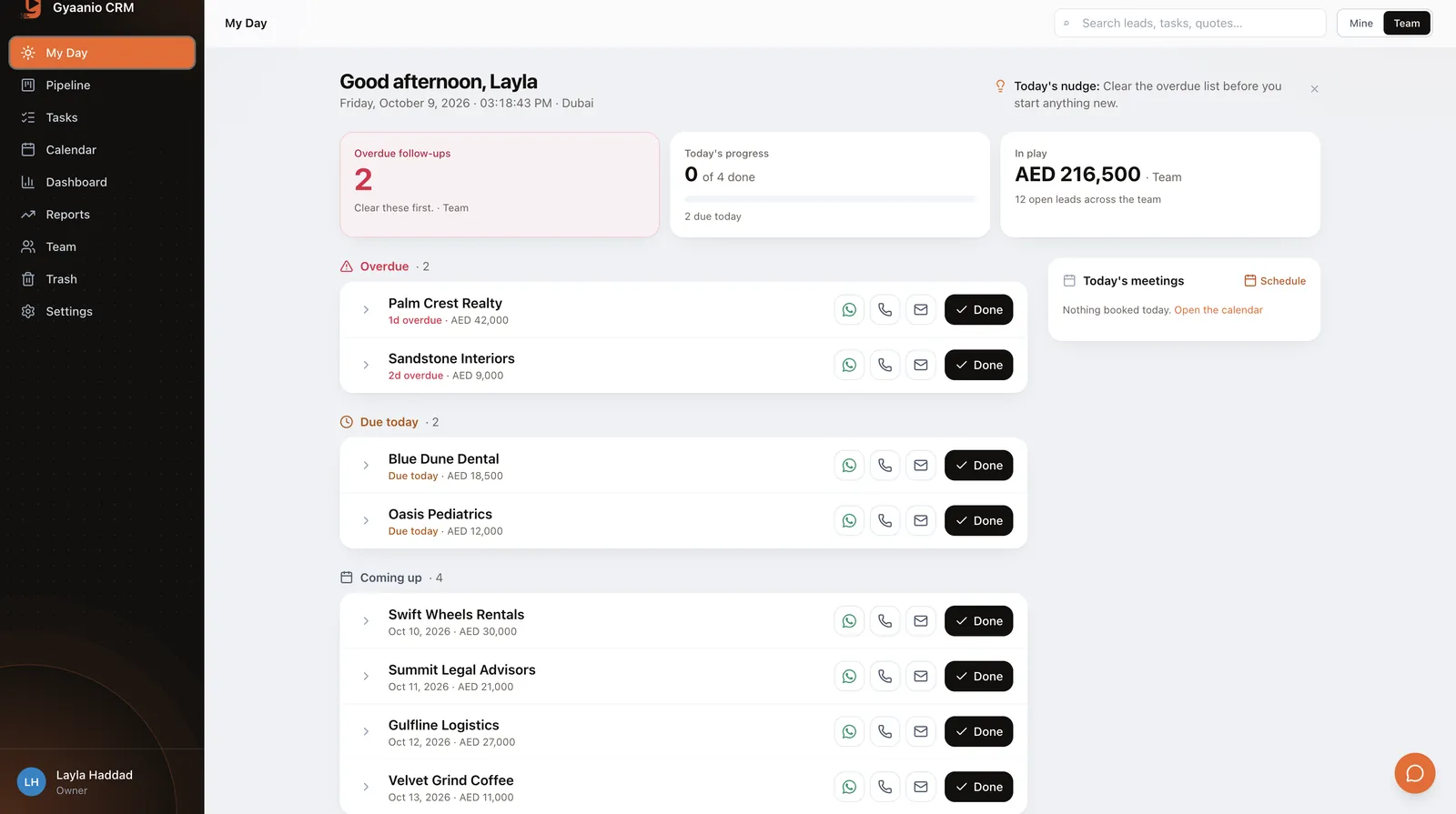Image resolution: width=1456 pixels, height=814 pixels.
Task: Click Schedule in Today's meetings
Action: (x=1275, y=281)
